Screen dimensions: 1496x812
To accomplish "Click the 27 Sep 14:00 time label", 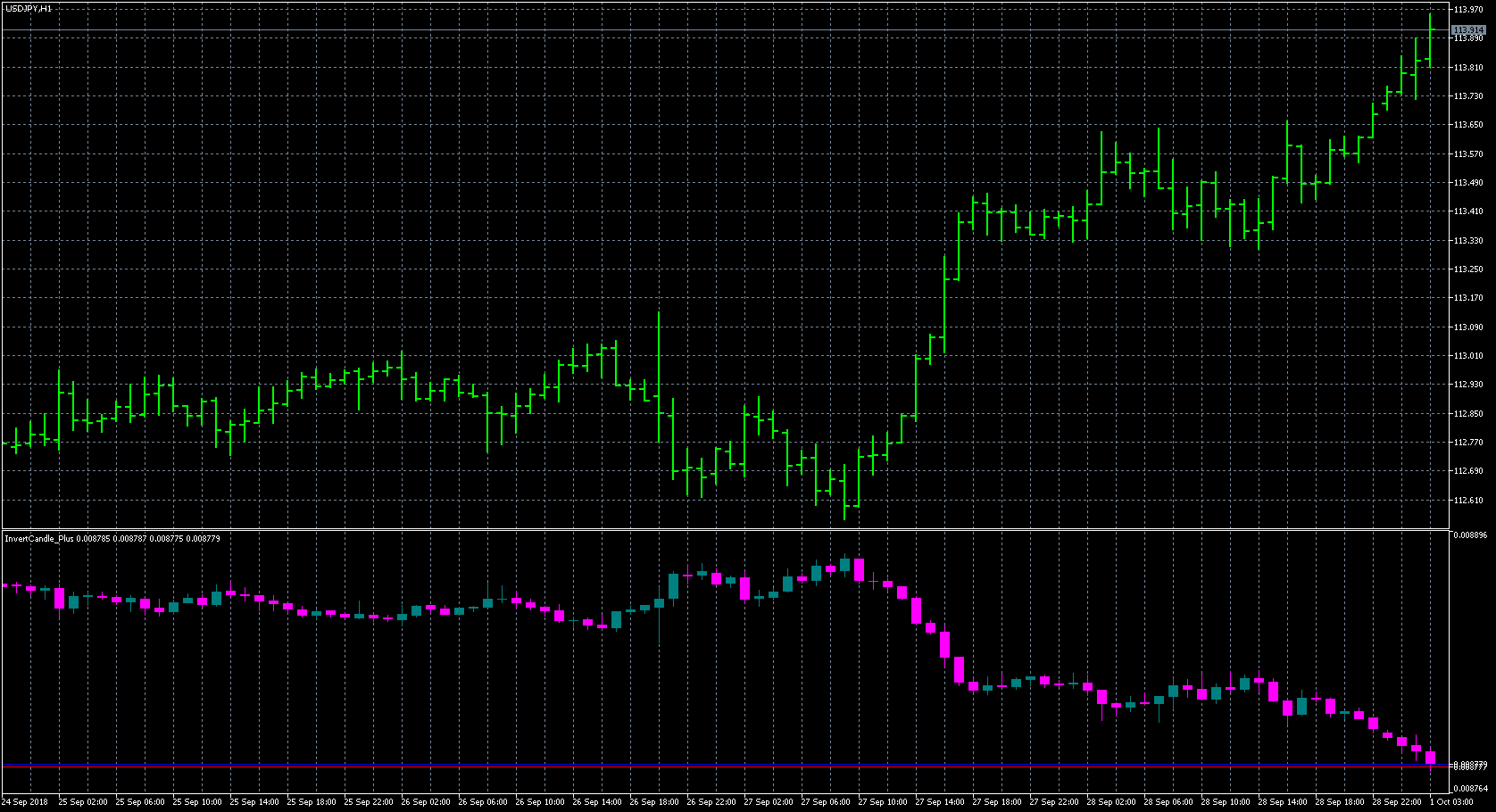I will pyautogui.click(x=938, y=802).
